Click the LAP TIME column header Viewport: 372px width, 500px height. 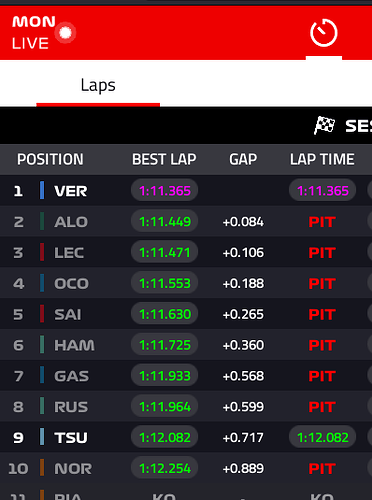(322, 159)
